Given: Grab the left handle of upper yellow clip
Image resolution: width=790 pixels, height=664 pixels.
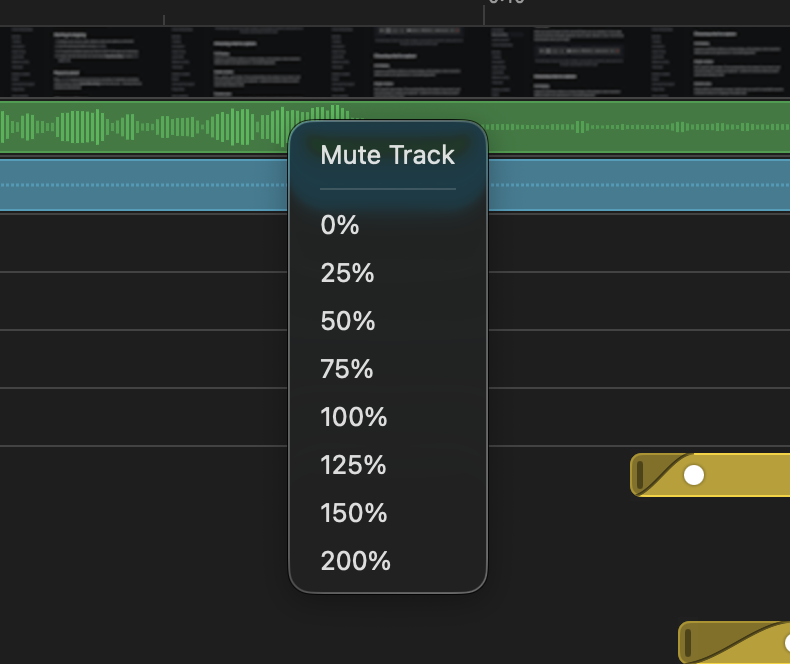Looking at the screenshot, I should [640, 475].
